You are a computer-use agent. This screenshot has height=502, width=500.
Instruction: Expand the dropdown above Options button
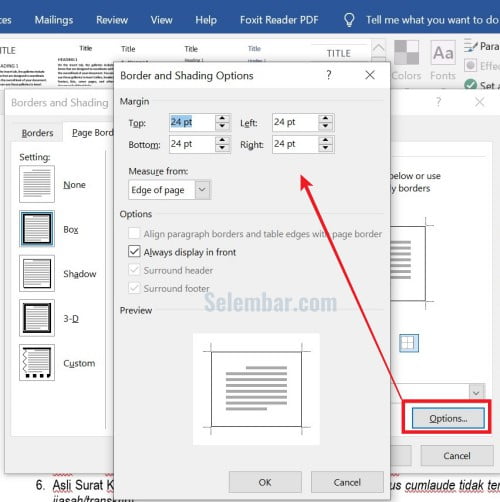[476, 393]
